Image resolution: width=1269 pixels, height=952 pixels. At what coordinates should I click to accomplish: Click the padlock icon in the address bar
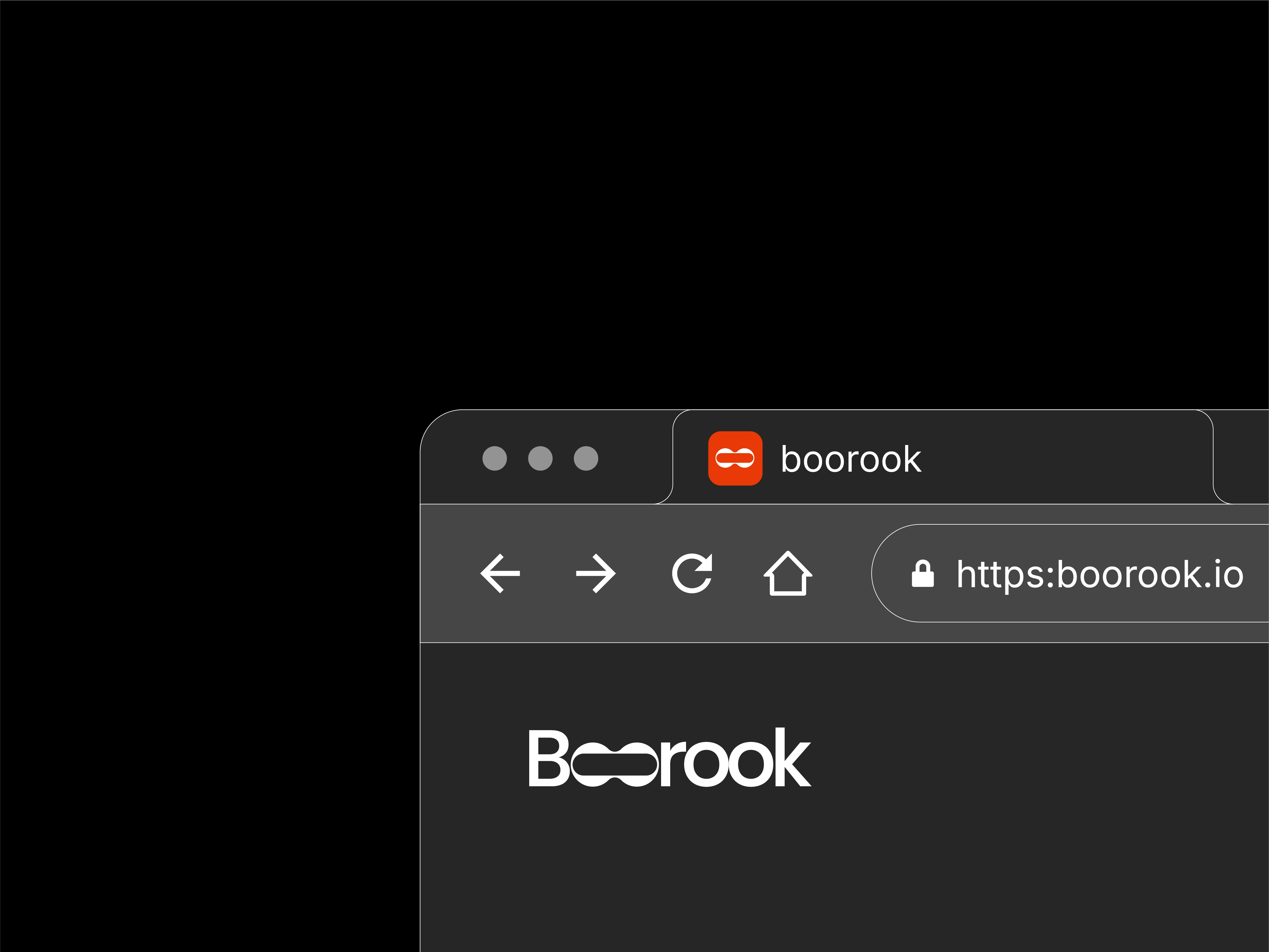[x=923, y=573]
